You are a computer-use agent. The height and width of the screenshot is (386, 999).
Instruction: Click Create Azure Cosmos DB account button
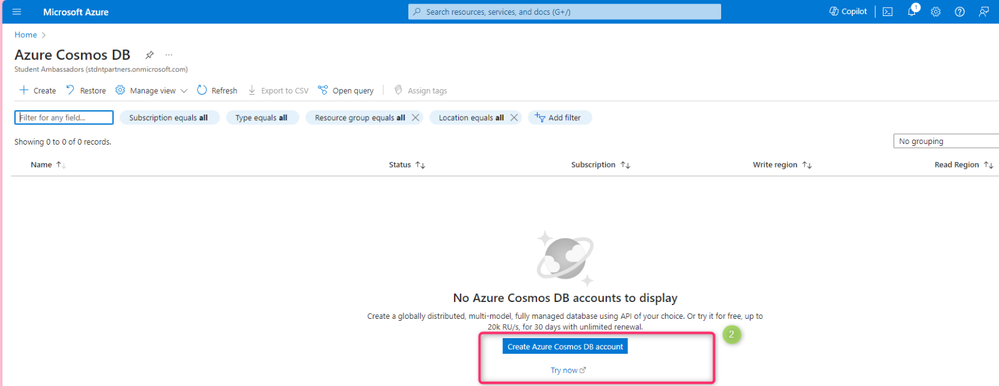565,347
